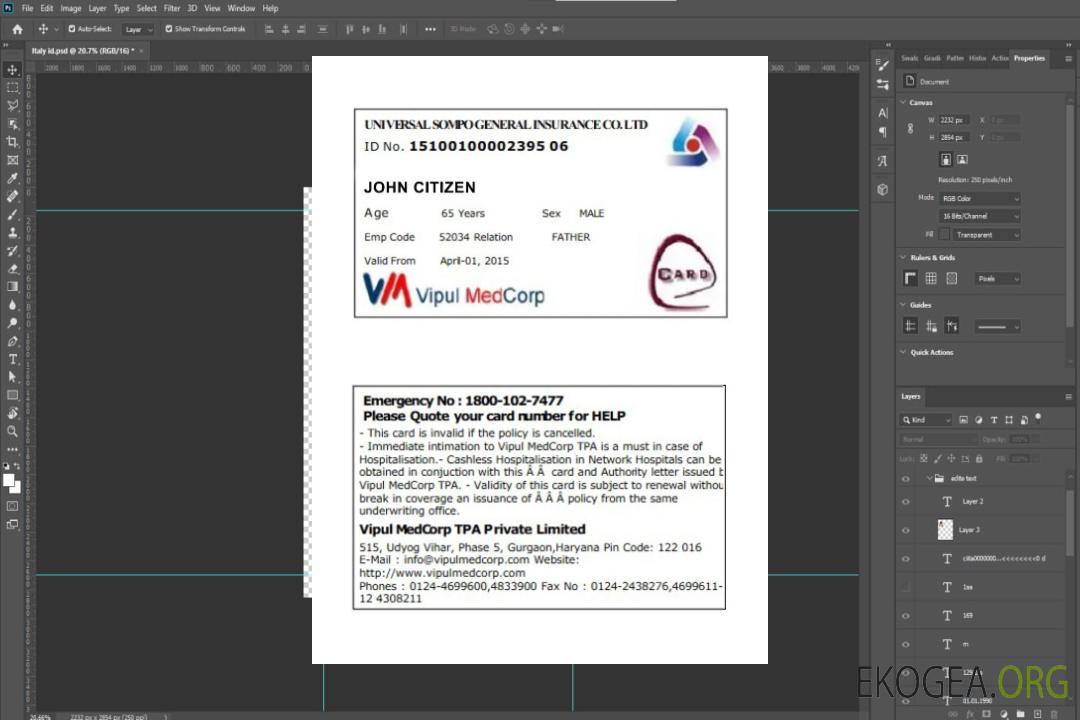Image resolution: width=1080 pixels, height=720 pixels.
Task: Open the Filter menu
Action: click(x=172, y=8)
